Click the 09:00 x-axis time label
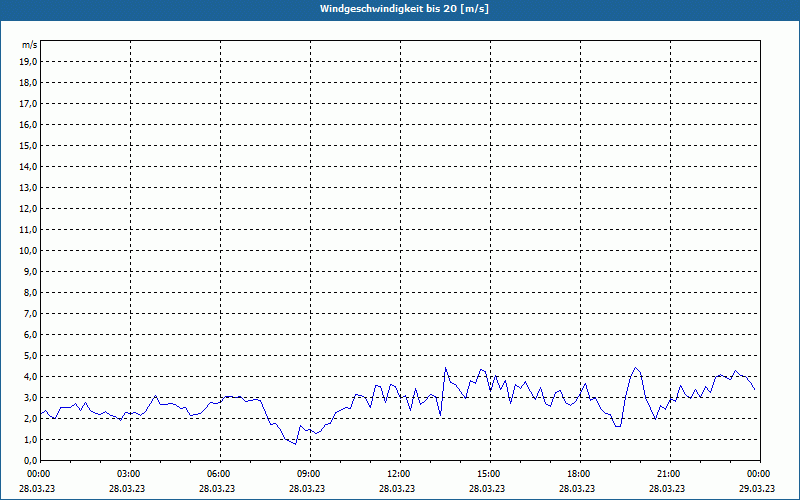 pyautogui.click(x=310, y=474)
